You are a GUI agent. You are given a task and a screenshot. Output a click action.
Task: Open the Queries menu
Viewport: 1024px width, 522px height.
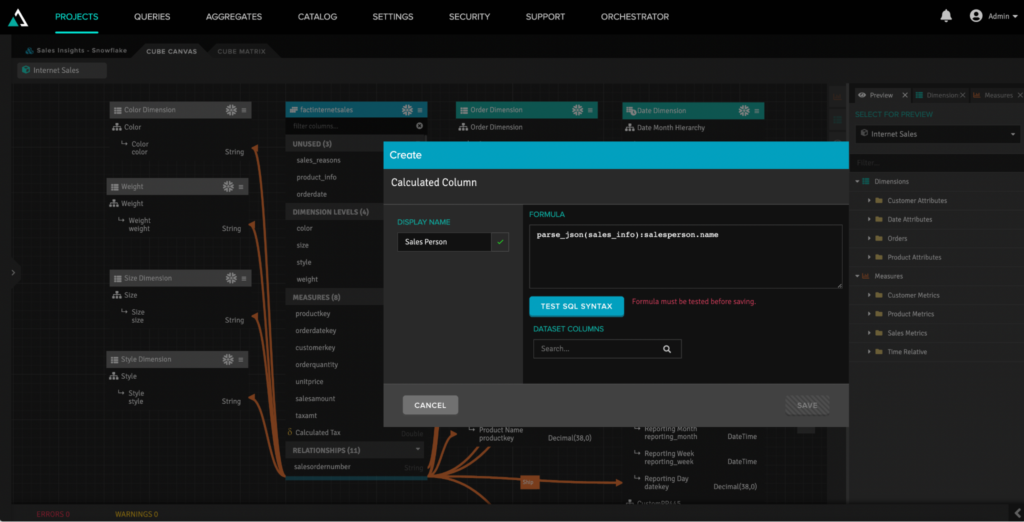click(152, 17)
